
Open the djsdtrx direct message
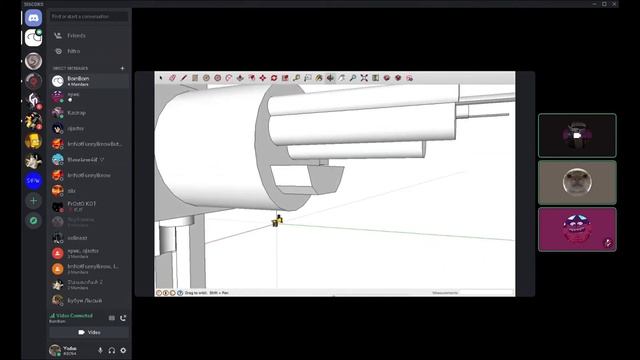[x=89, y=128]
